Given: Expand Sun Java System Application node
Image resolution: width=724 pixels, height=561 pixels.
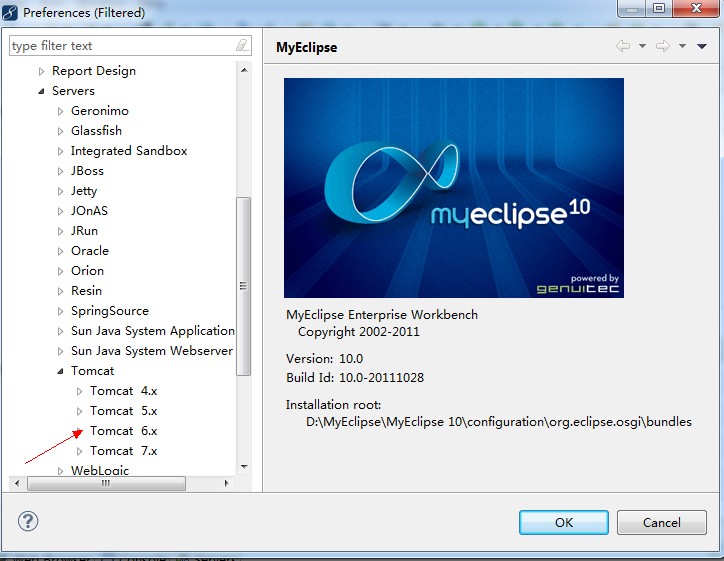Looking at the screenshot, I should click(60, 331).
